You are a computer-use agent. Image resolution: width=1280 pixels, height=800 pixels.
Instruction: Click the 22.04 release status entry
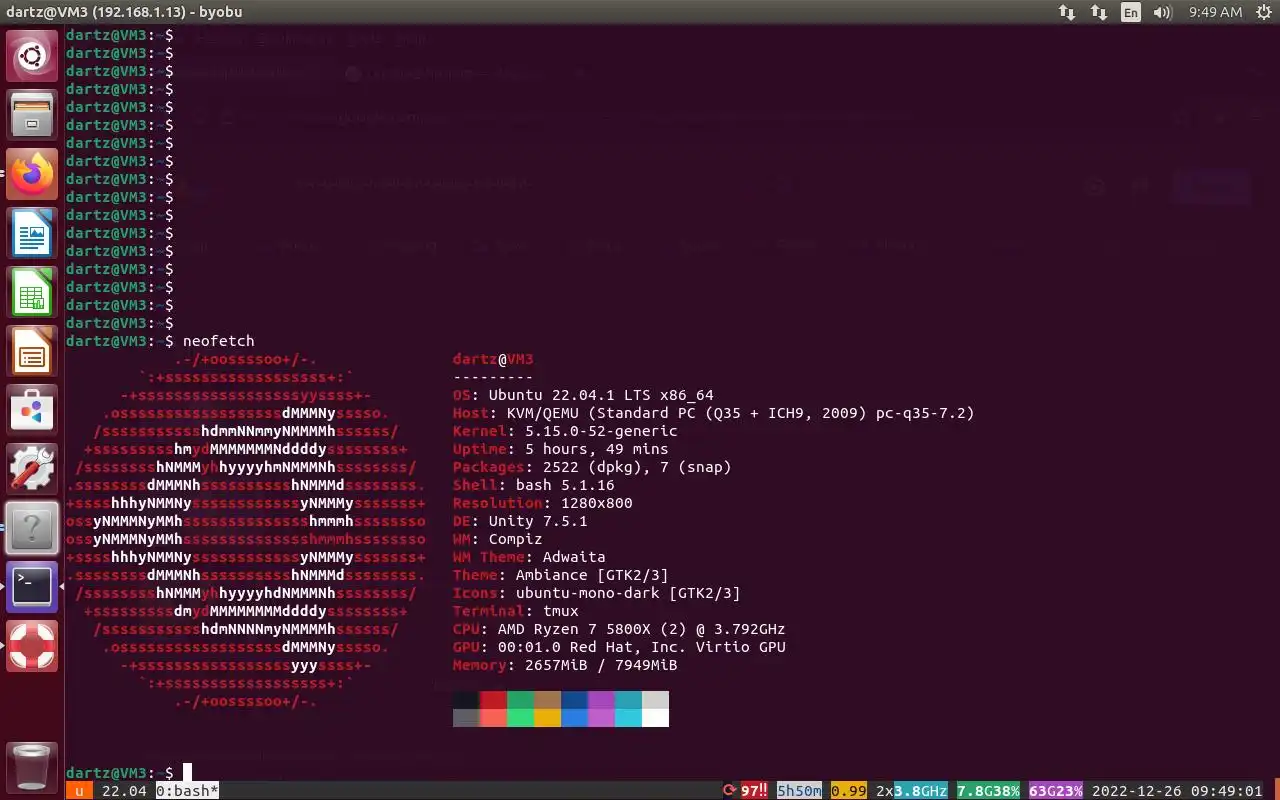coord(124,791)
